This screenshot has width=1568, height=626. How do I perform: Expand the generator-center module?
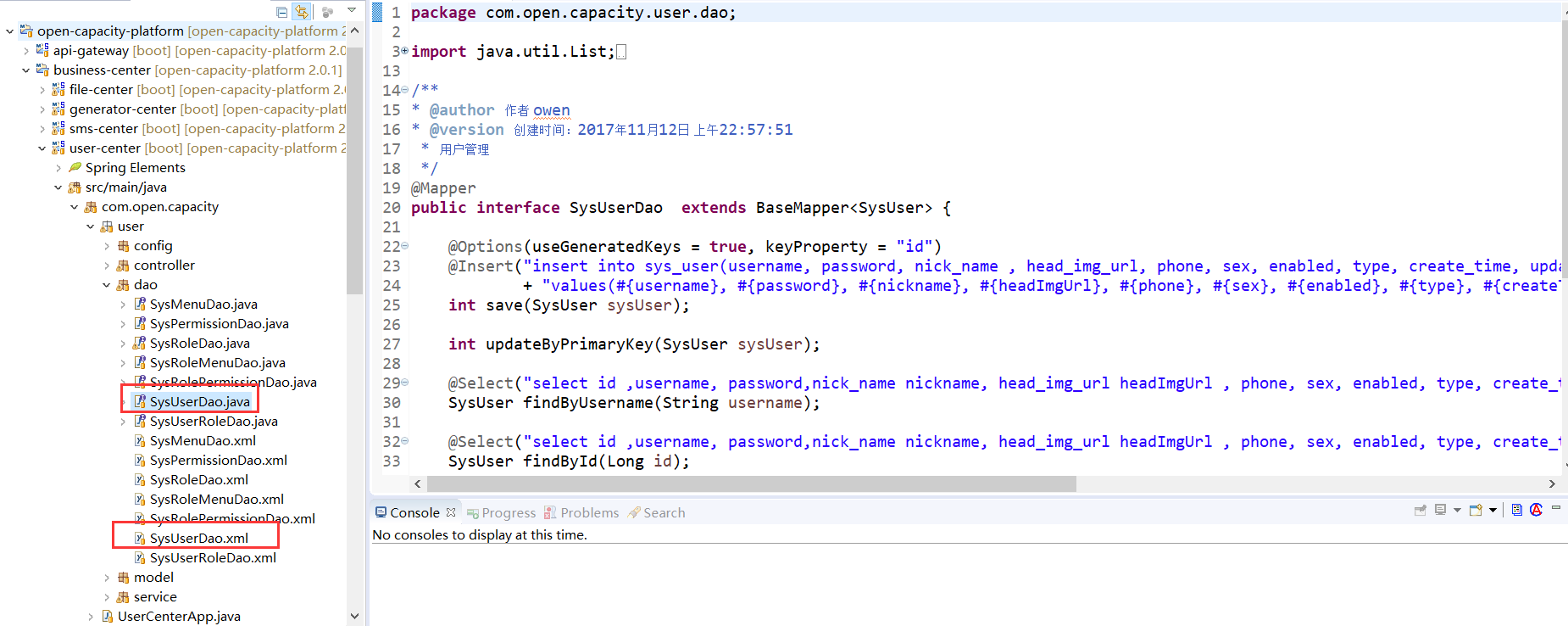point(42,109)
